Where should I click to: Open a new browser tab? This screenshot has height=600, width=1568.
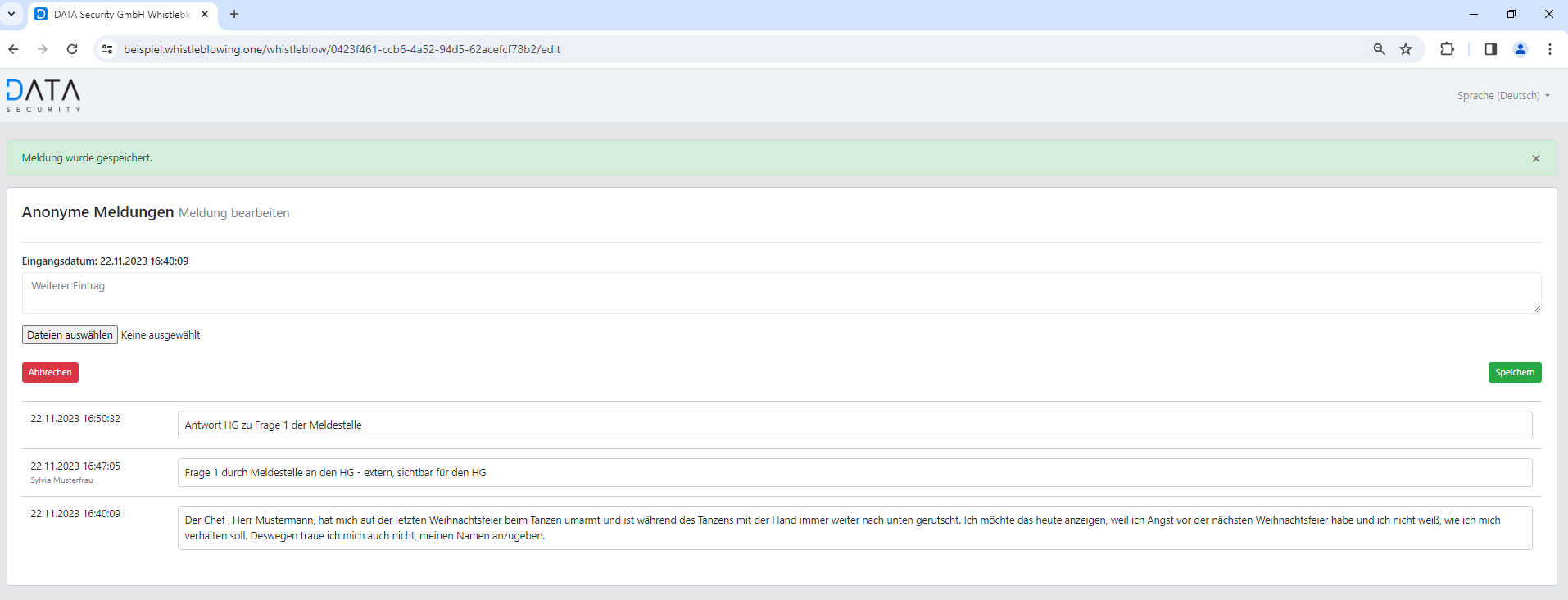point(234,14)
